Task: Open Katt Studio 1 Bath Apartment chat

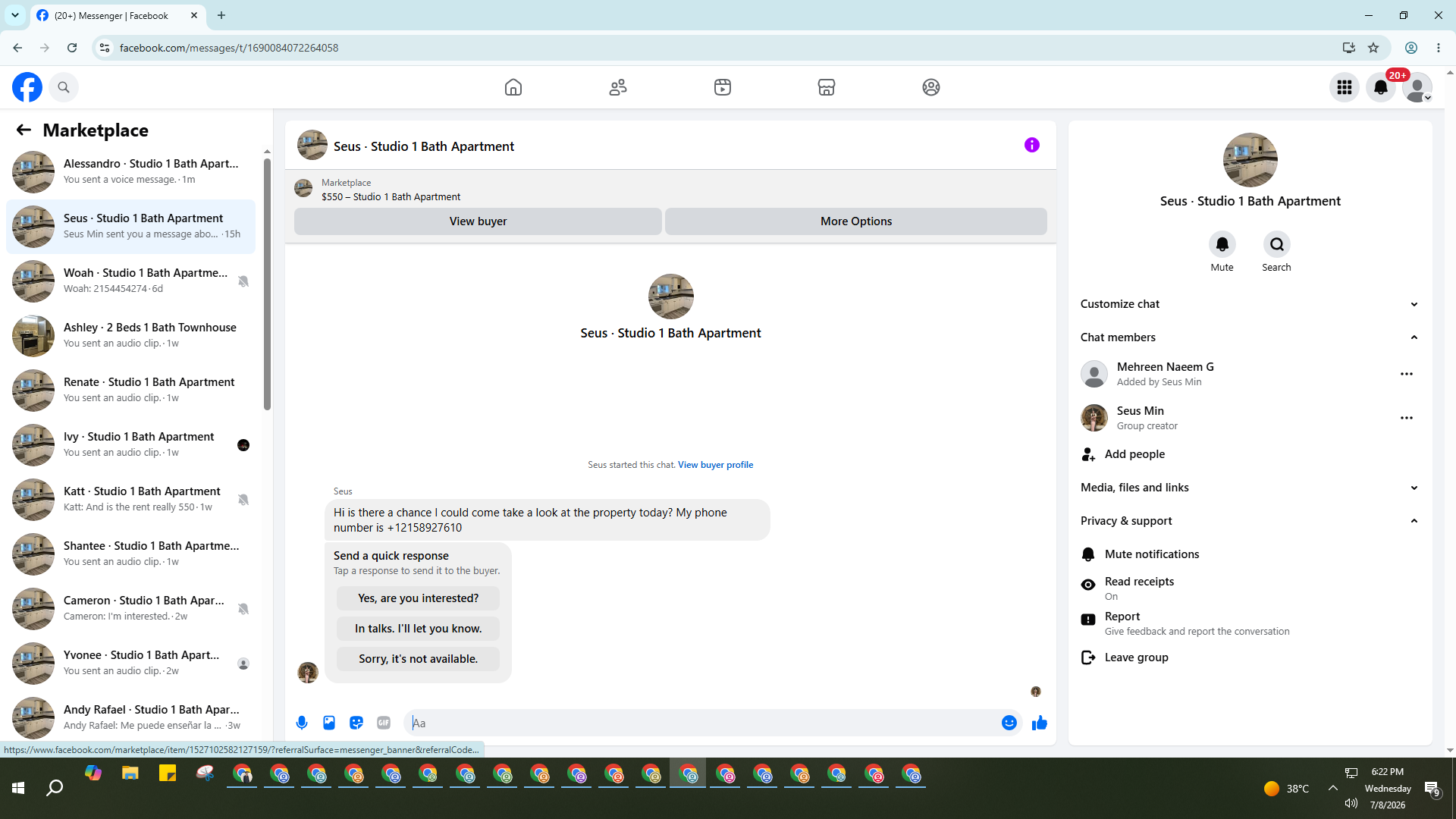Action: [130, 499]
